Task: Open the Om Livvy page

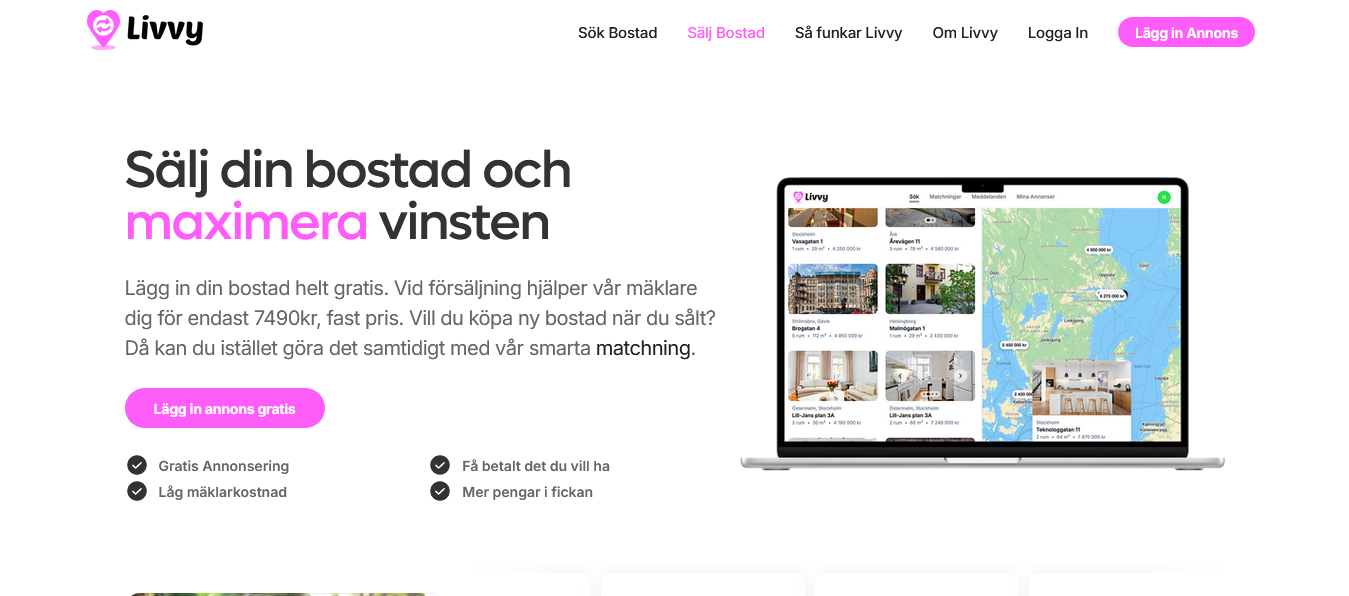Action: point(965,33)
